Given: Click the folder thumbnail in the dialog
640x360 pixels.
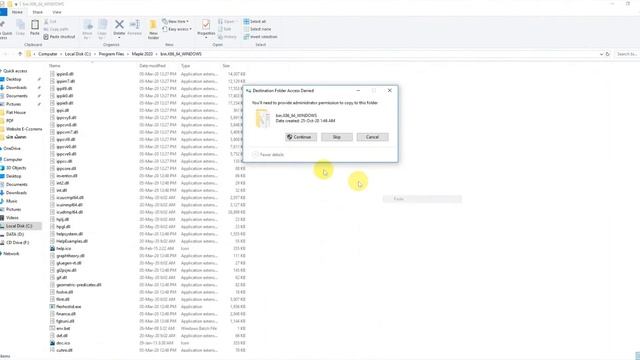Looking at the screenshot, I should click(262, 119).
